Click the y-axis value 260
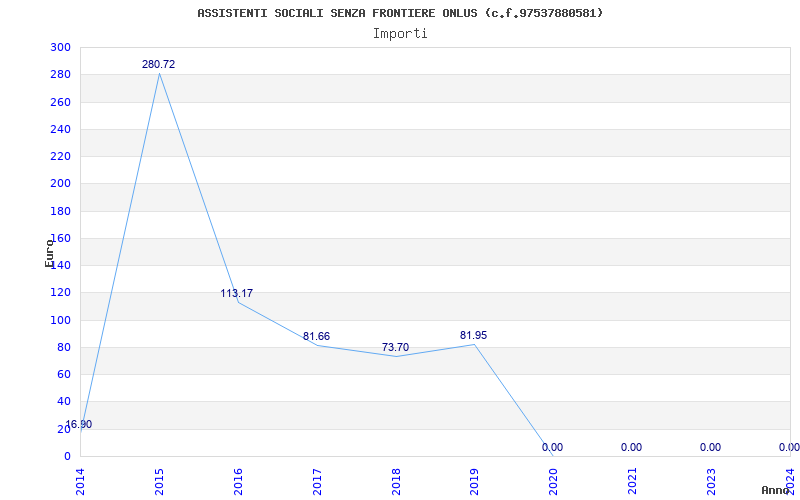Viewport: 800px width, 500px height. (60, 102)
